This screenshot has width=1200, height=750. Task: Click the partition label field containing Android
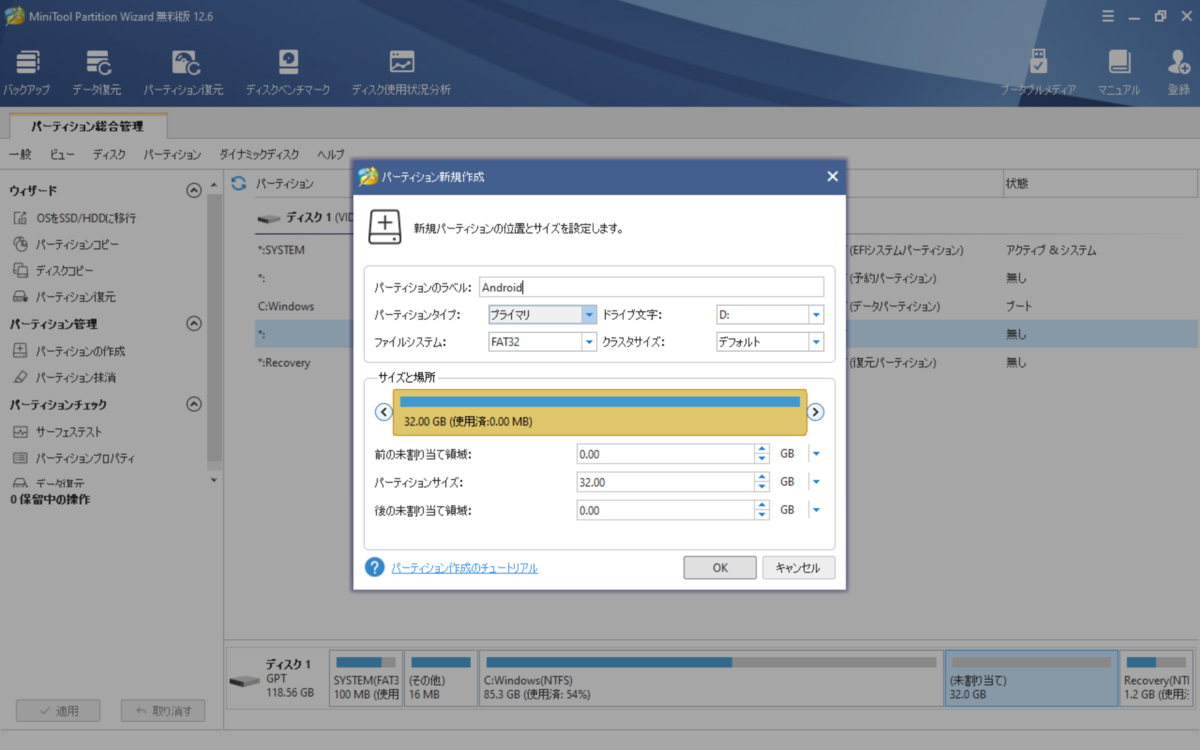point(651,287)
